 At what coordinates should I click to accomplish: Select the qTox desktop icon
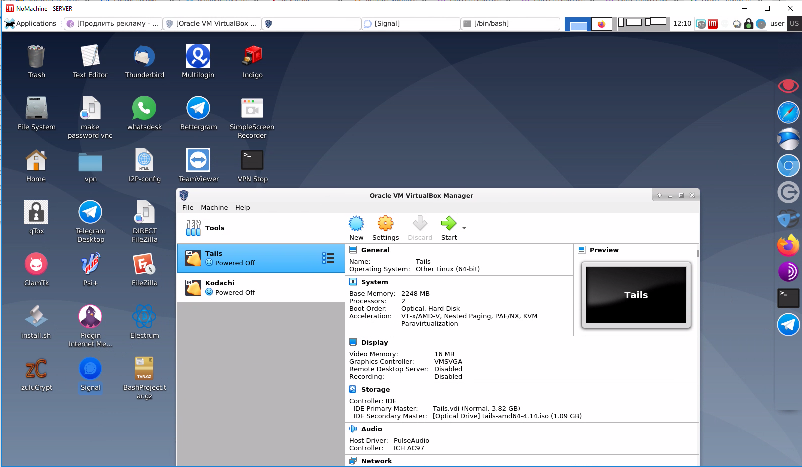click(36, 217)
